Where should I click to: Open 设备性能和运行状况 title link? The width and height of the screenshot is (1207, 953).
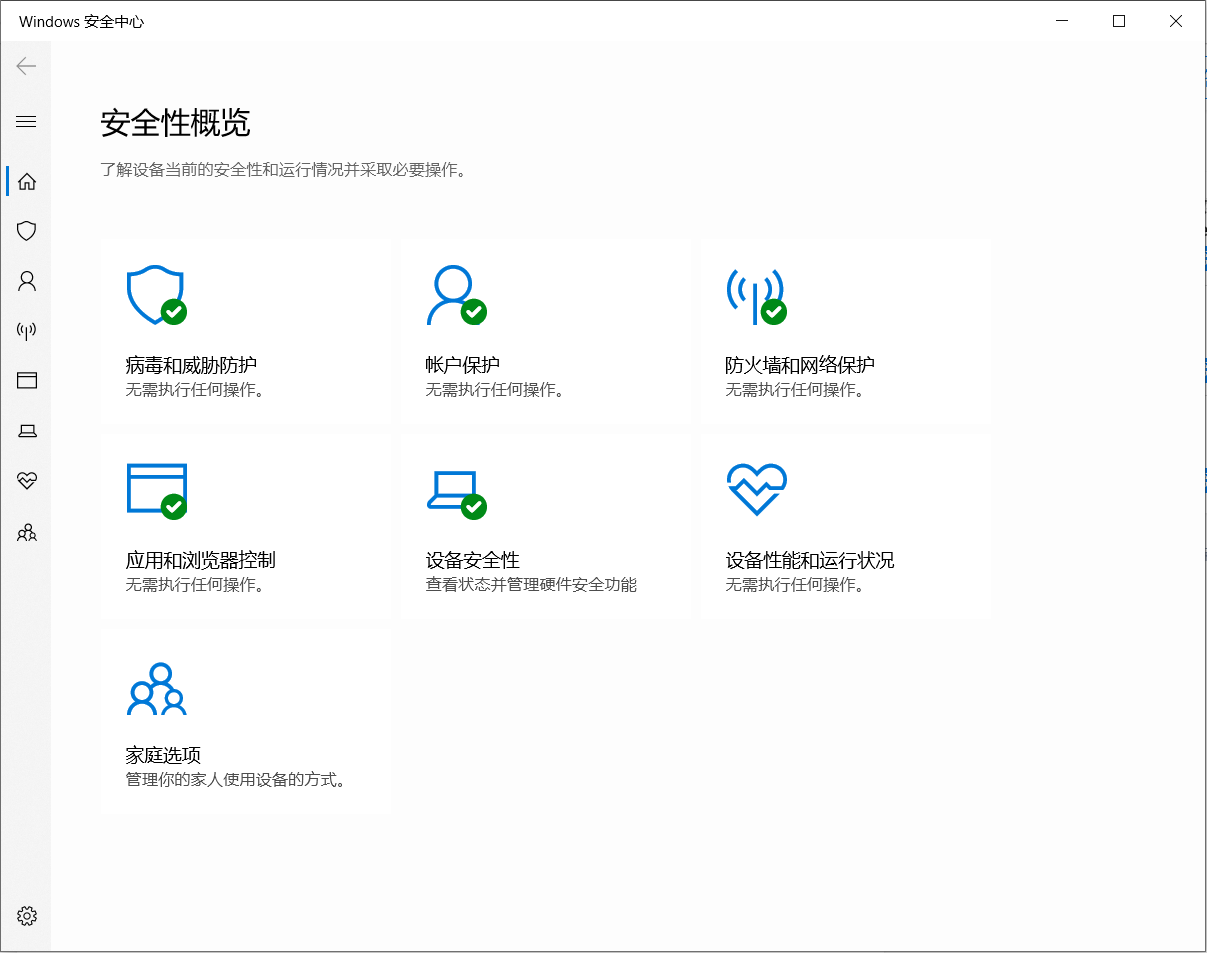click(x=810, y=560)
